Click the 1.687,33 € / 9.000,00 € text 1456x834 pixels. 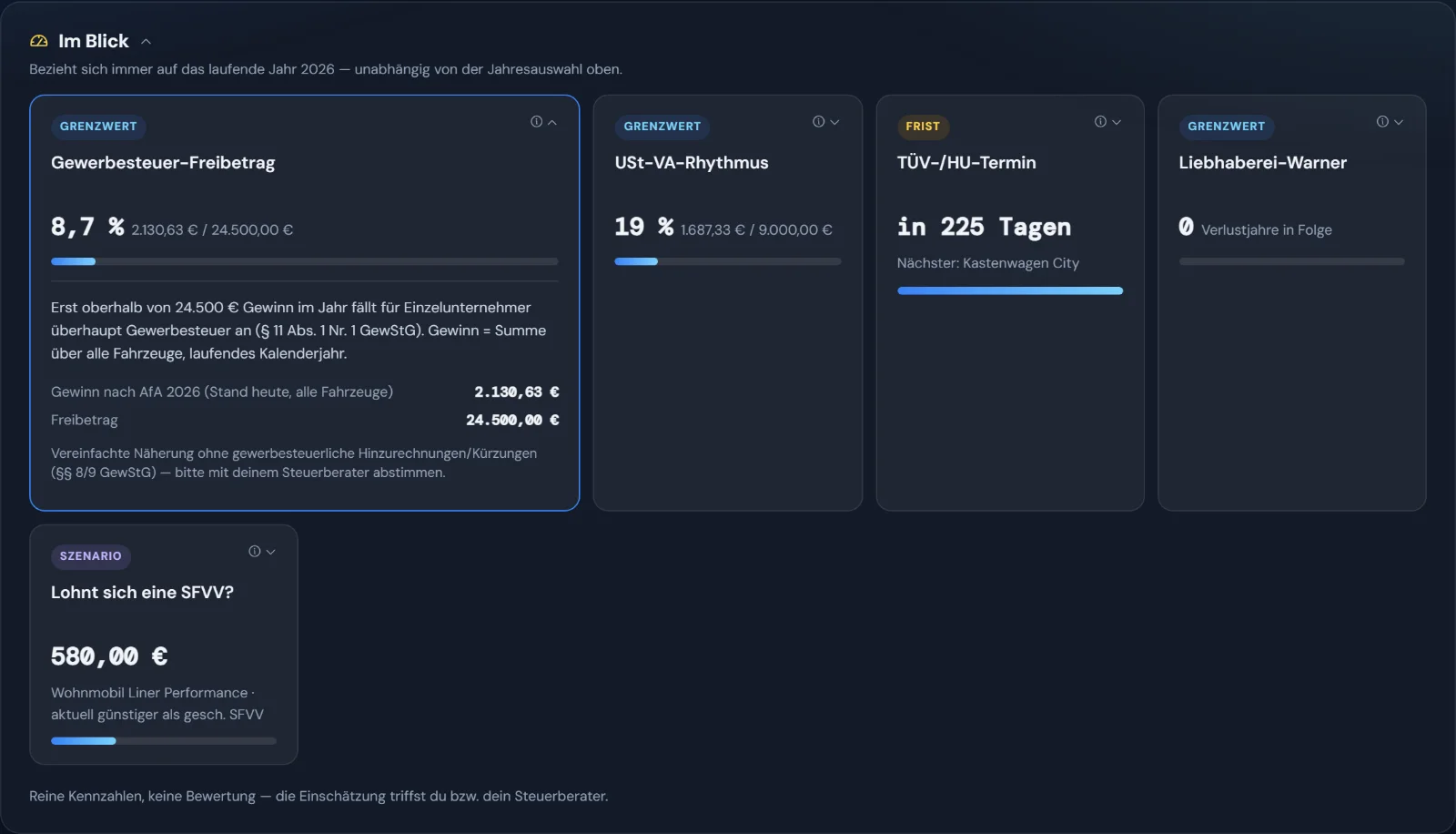coord(756,229)
